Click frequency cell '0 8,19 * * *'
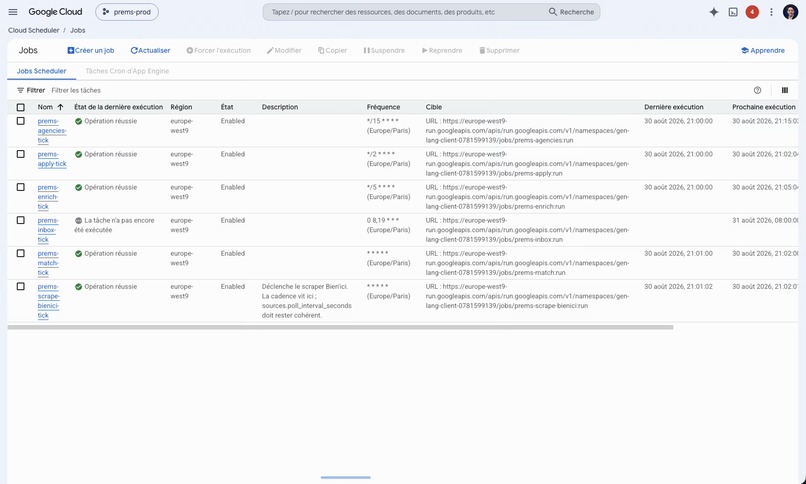The height and width of the screenshot is (484, 806). (x=389, y=225)
